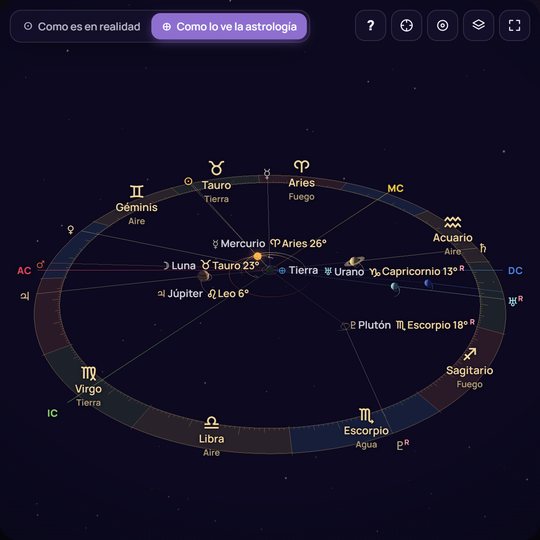This screenshot has width=540, height=540.
Task: Select the 'Plutón Escorpio 18°' label
Action: (412, 325)
